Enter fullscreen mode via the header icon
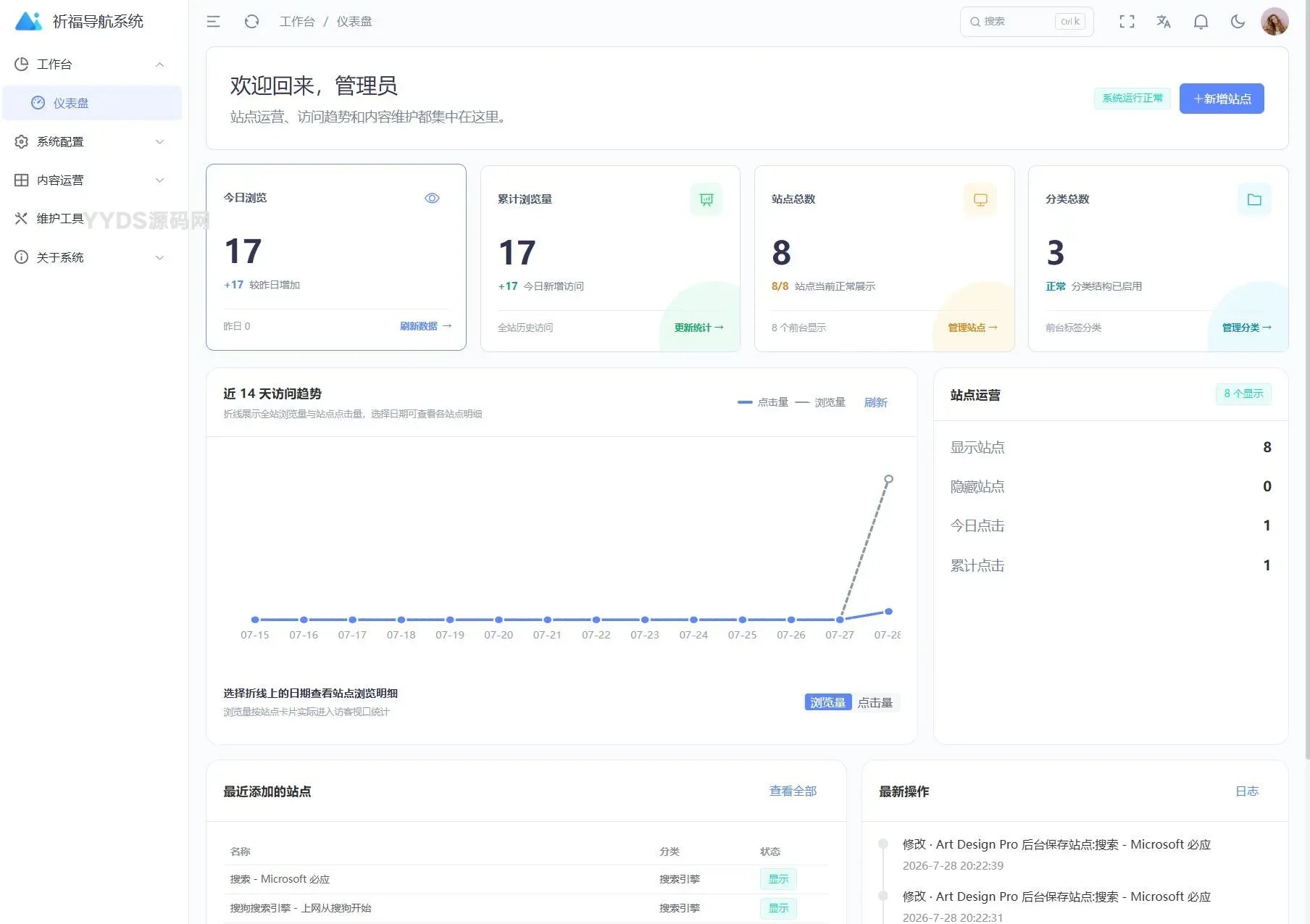This screenshot has height=924, width=1310. [1127, 22]
